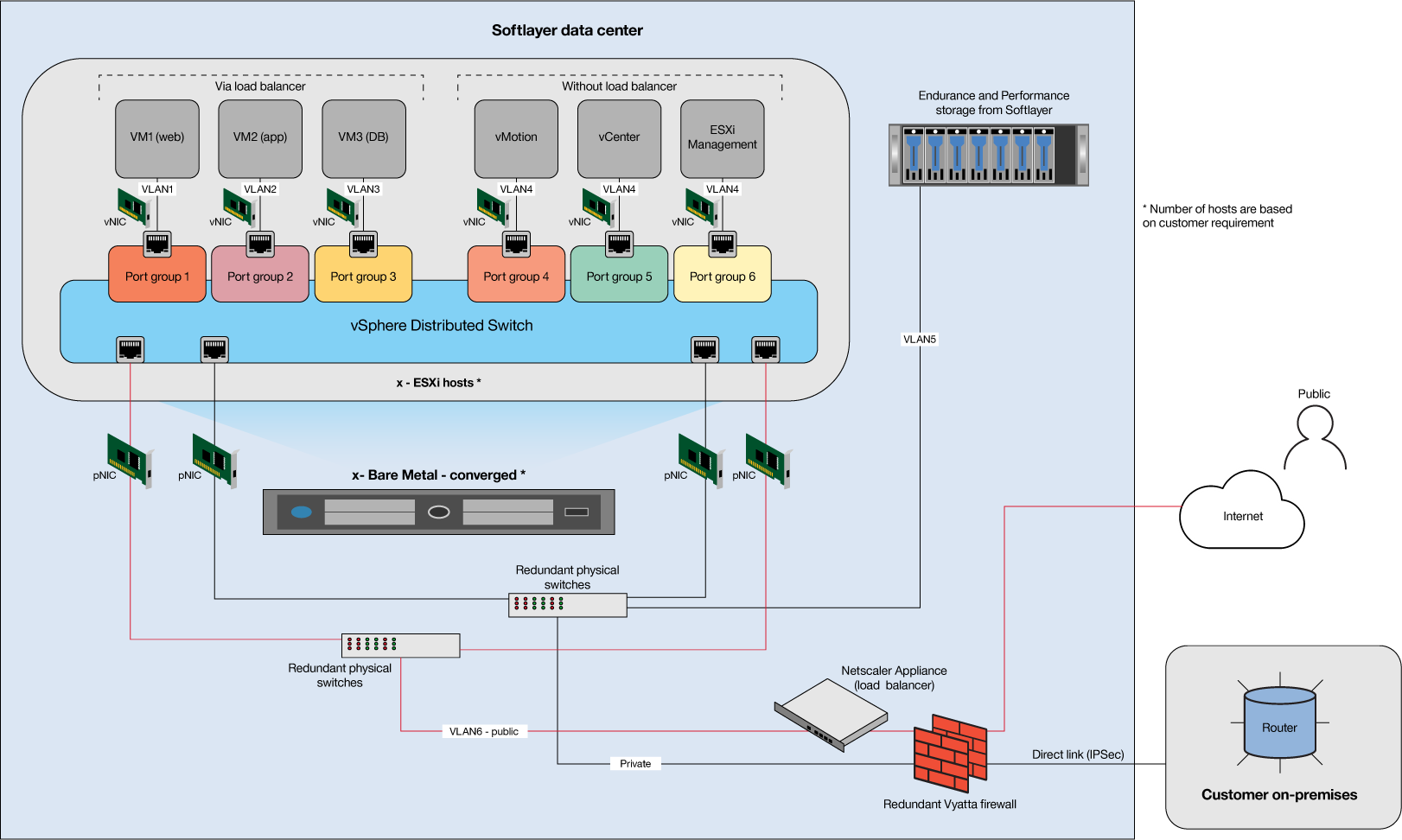Image resolution: width=1402 pixels, height=840 pixels.
Task: Click the Router cylinder in Customer on-premises
Action: (1279, 722)
